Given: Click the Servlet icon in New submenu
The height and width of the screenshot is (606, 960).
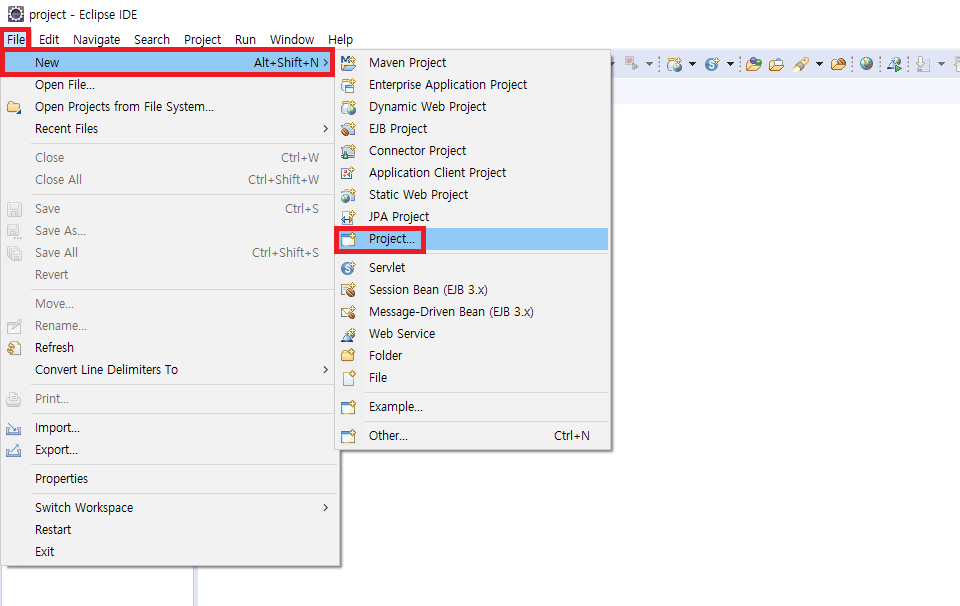Looking at the screenshot, I should click(348, 268).
